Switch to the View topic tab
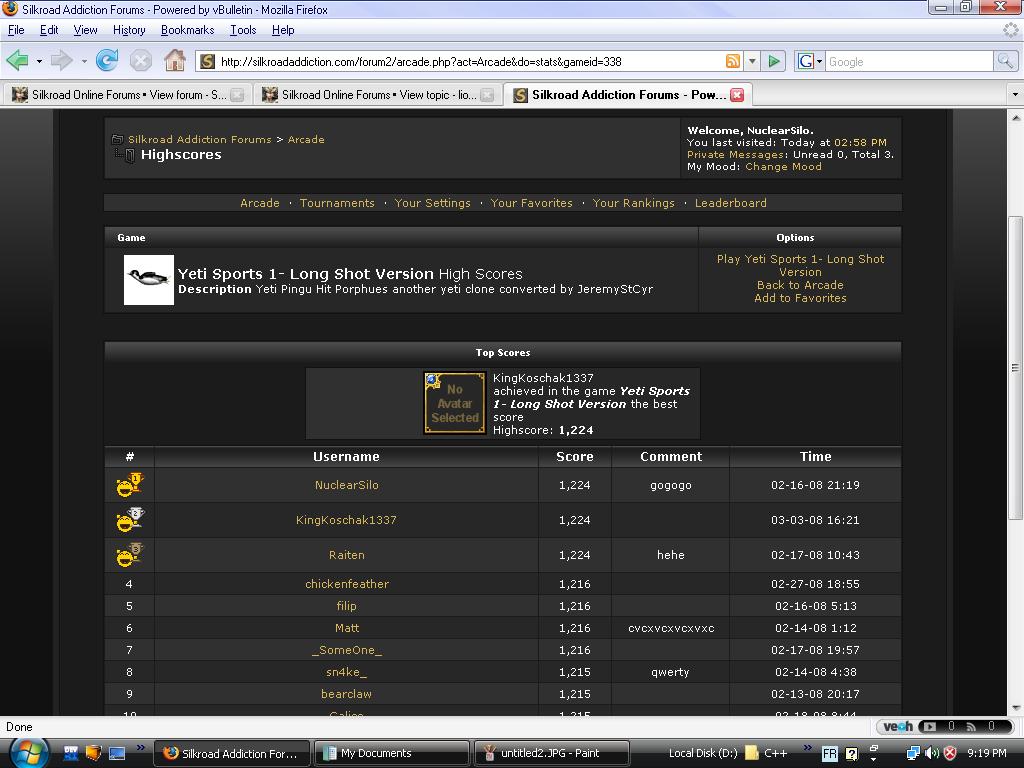Image resolution: width=1024 pixels, height=768 pixels. [x=377, y=95]
